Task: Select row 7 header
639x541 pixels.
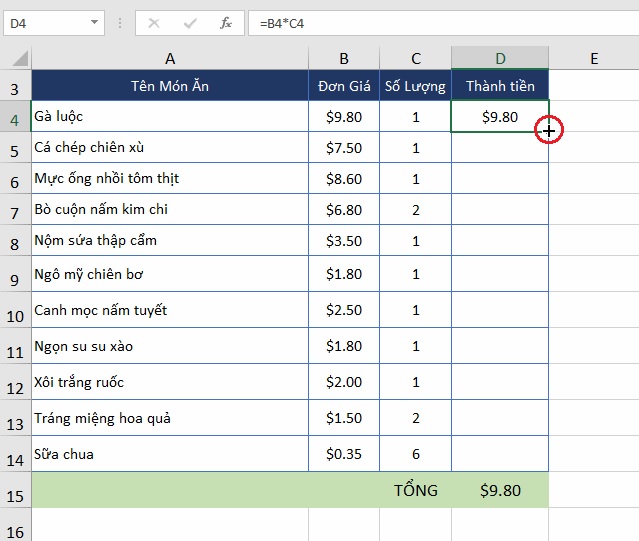Action: (x=15, y=209)
